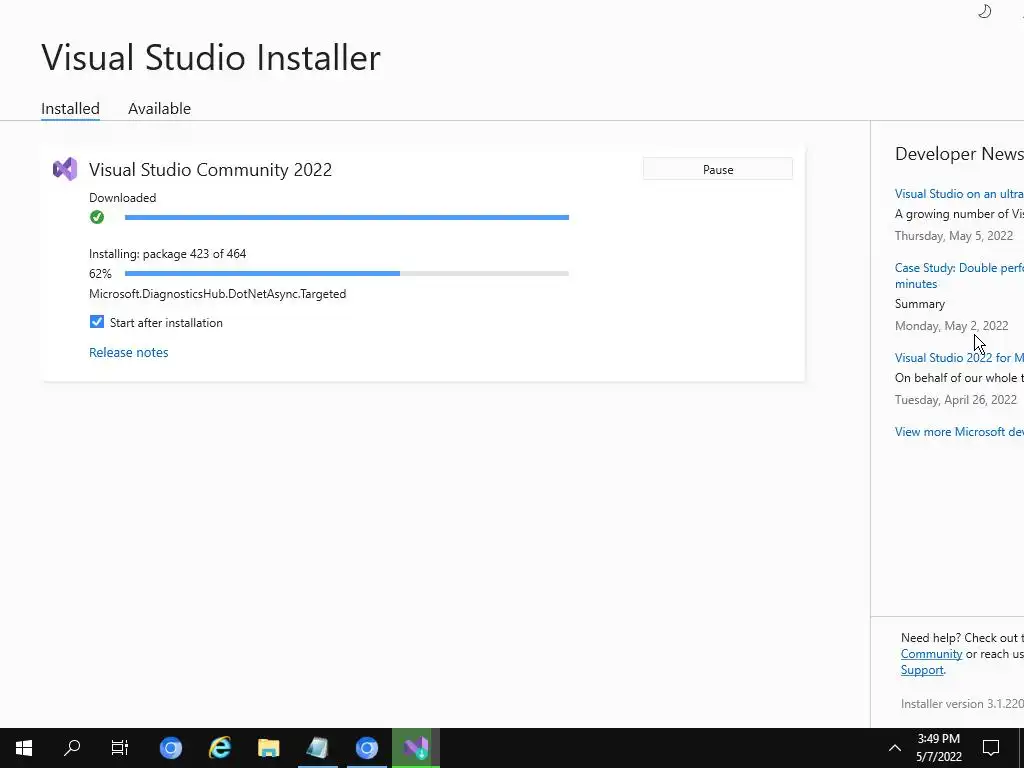Open the notepad-like app on taskbar
Viewport: 1024px width, 768px height.
coord(317,748)
